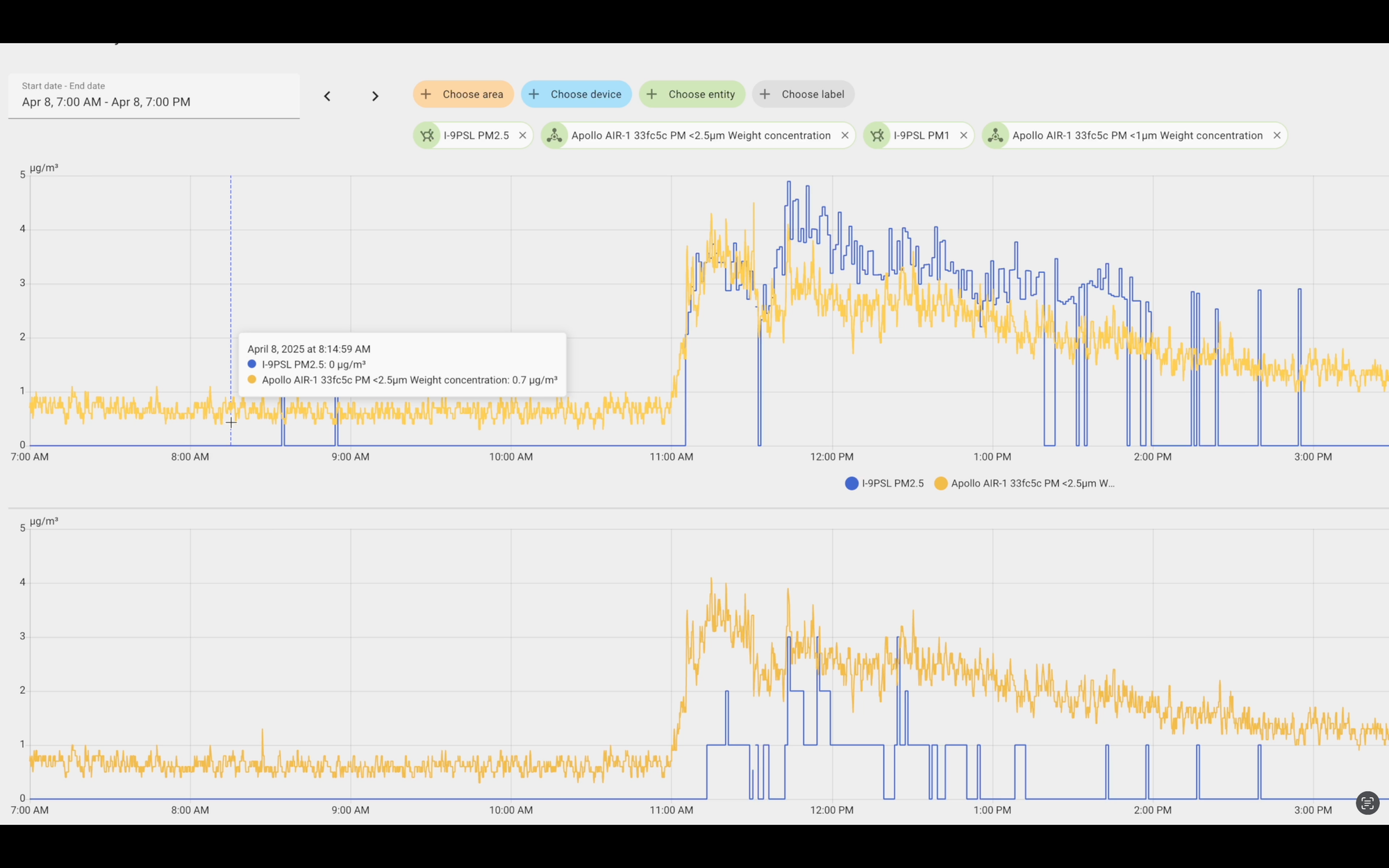Open the Choose entity picker
Image resolution: width=1389 pixels, height=868 pixels.
tap(692, 94)
